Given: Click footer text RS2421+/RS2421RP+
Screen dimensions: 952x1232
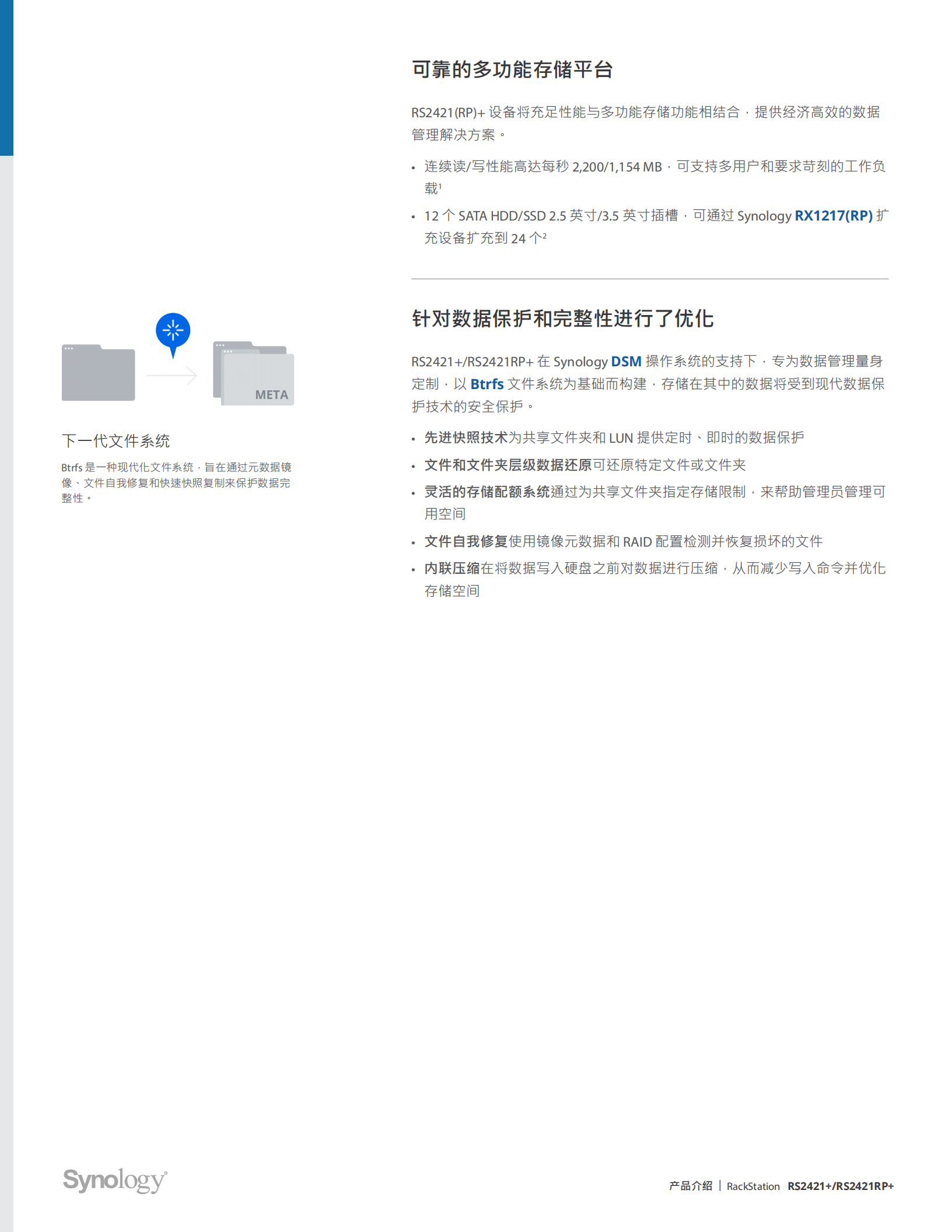Looking at the screenshot, I should coord(841,1186).
